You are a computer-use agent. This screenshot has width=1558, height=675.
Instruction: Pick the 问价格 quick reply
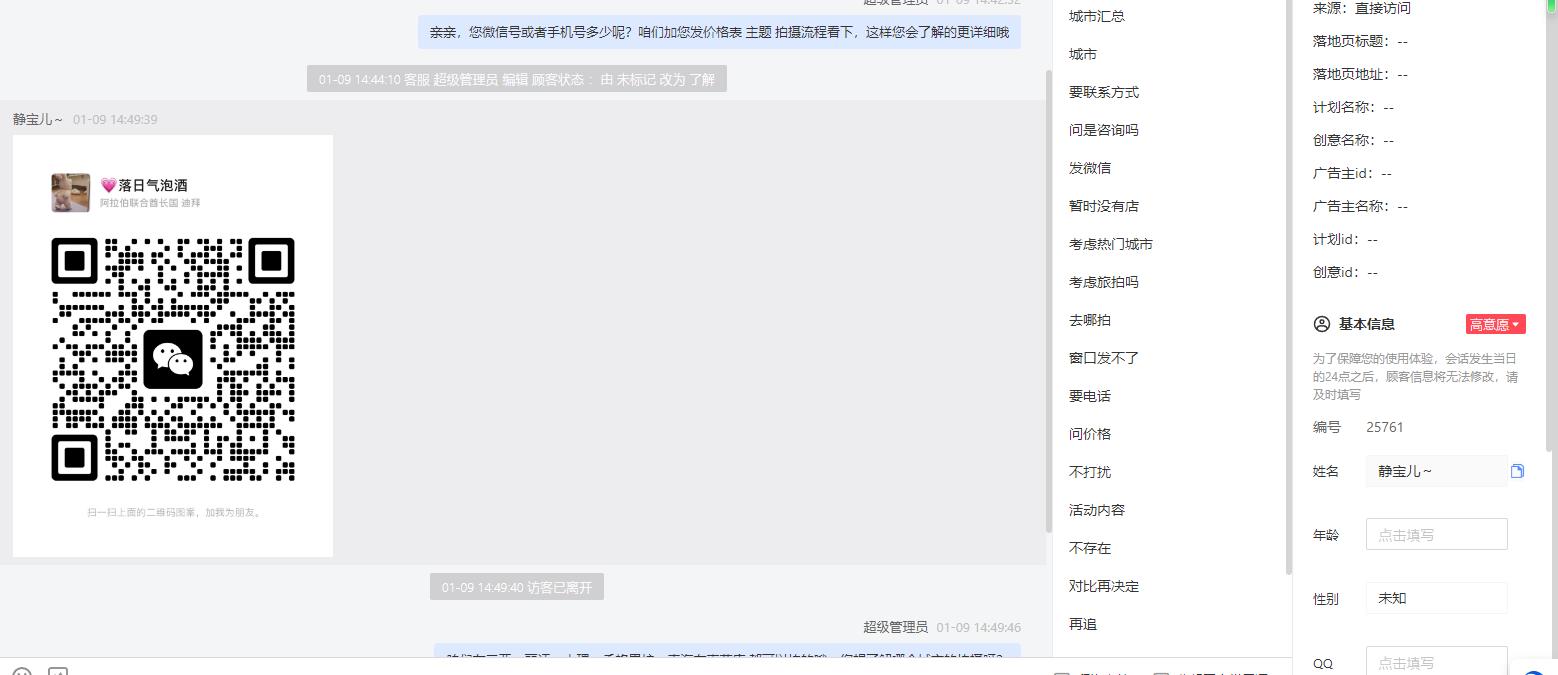1090,434
